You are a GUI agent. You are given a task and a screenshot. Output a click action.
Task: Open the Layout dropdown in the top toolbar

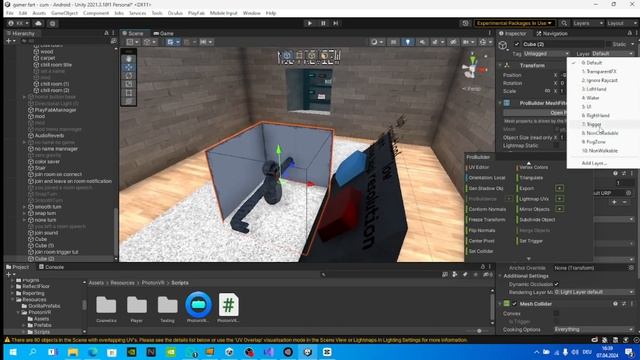coord(622,23)
